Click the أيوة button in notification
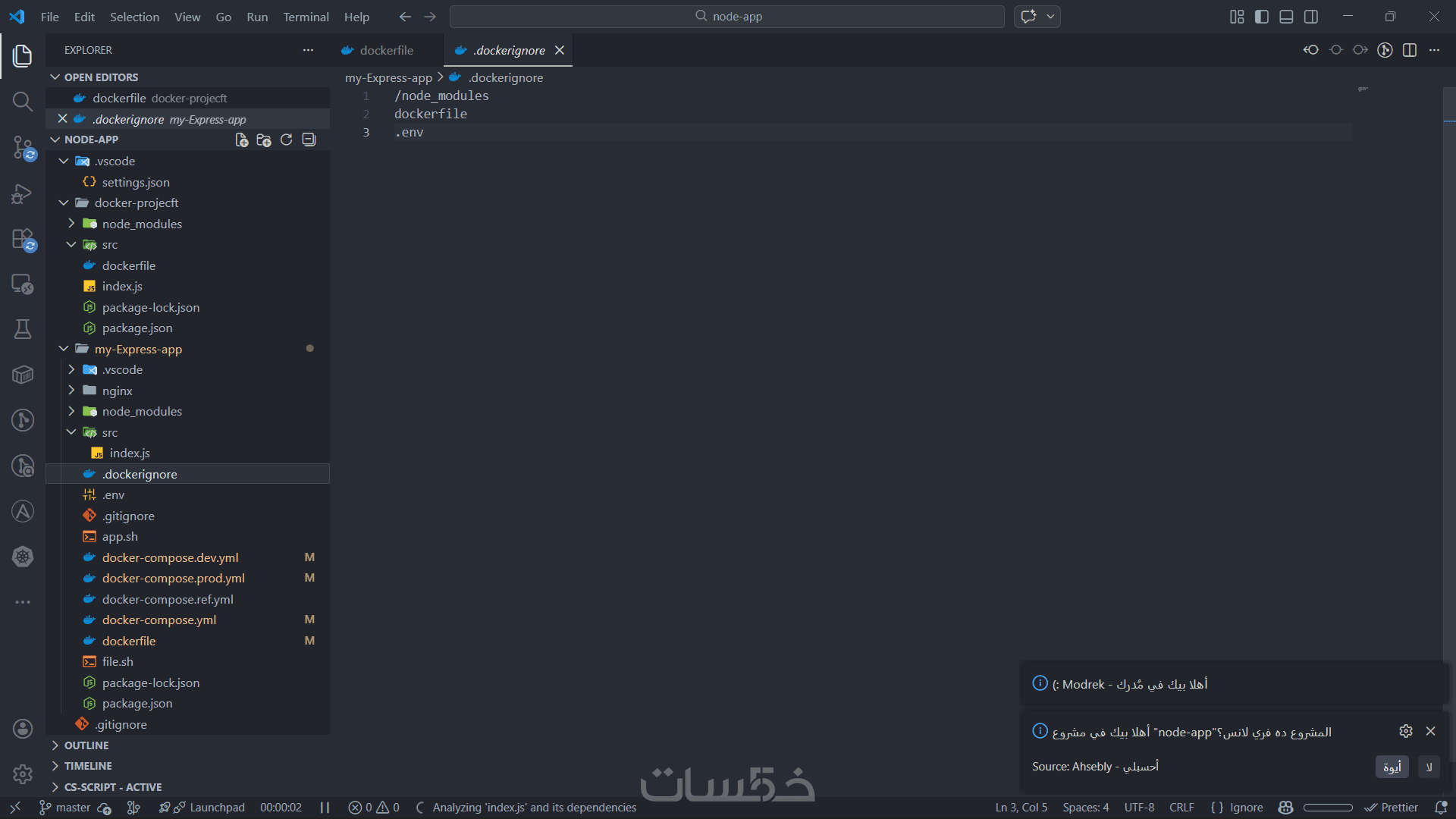The height and width of the screenshot is (819, 1456). coord(1392,767)
